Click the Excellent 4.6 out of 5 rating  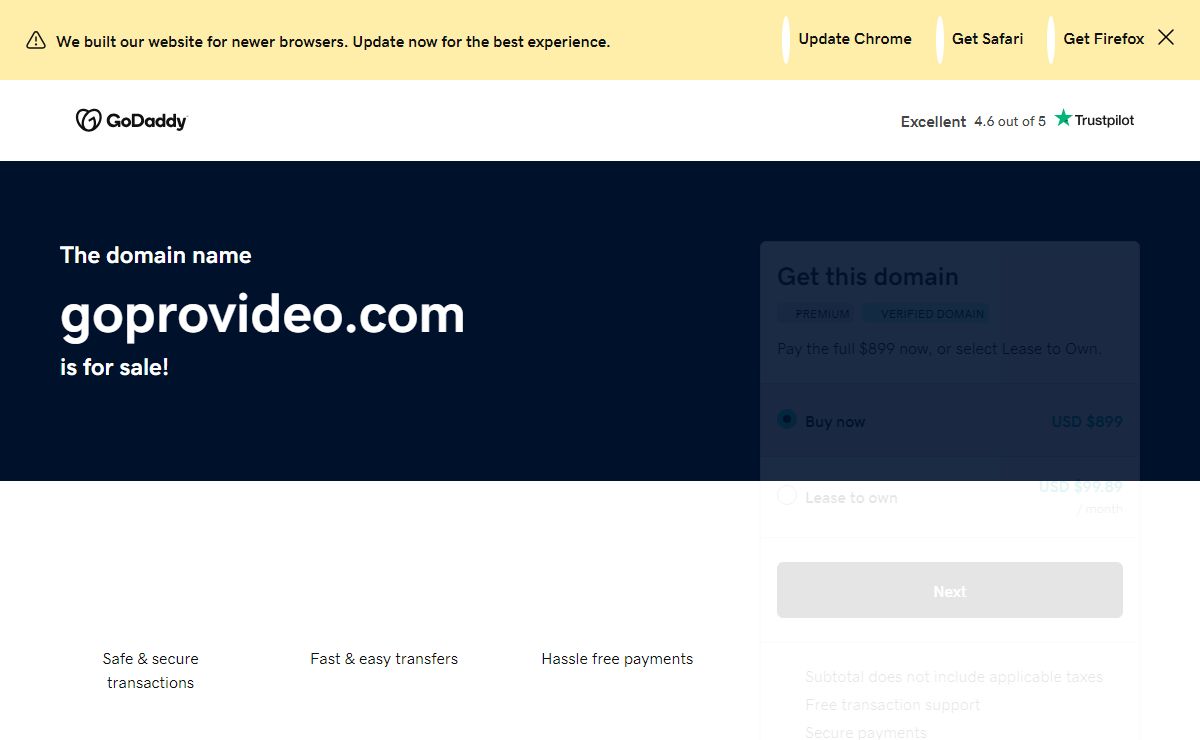(973, 121)
